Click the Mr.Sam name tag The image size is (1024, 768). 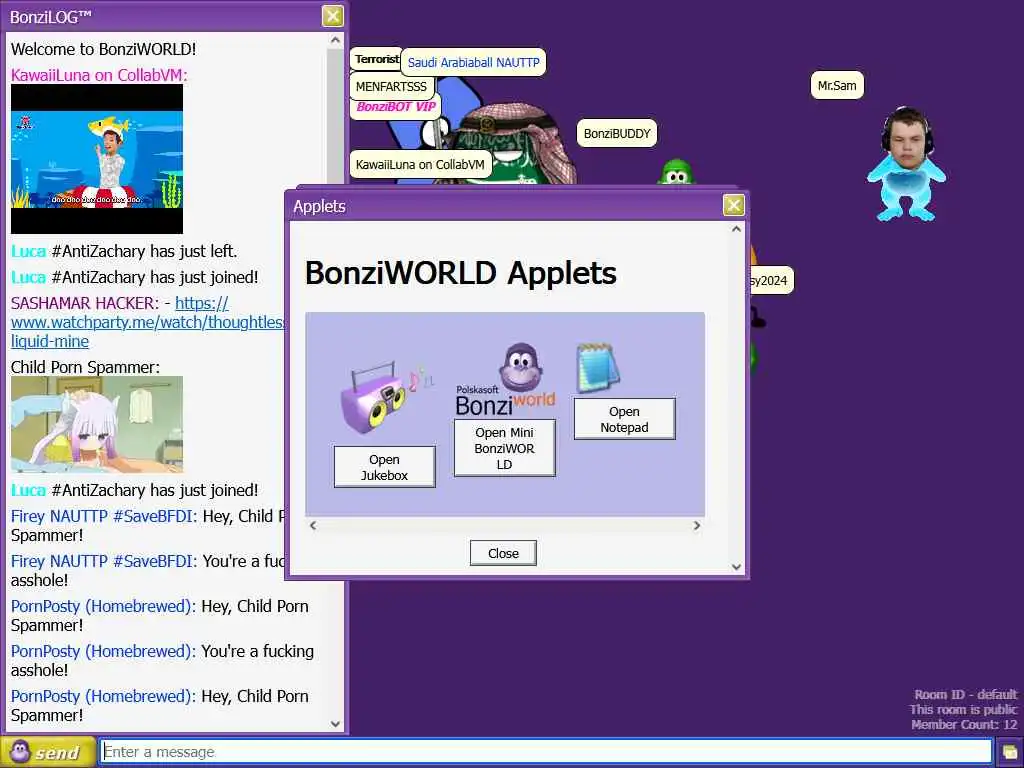pos(837,86)
